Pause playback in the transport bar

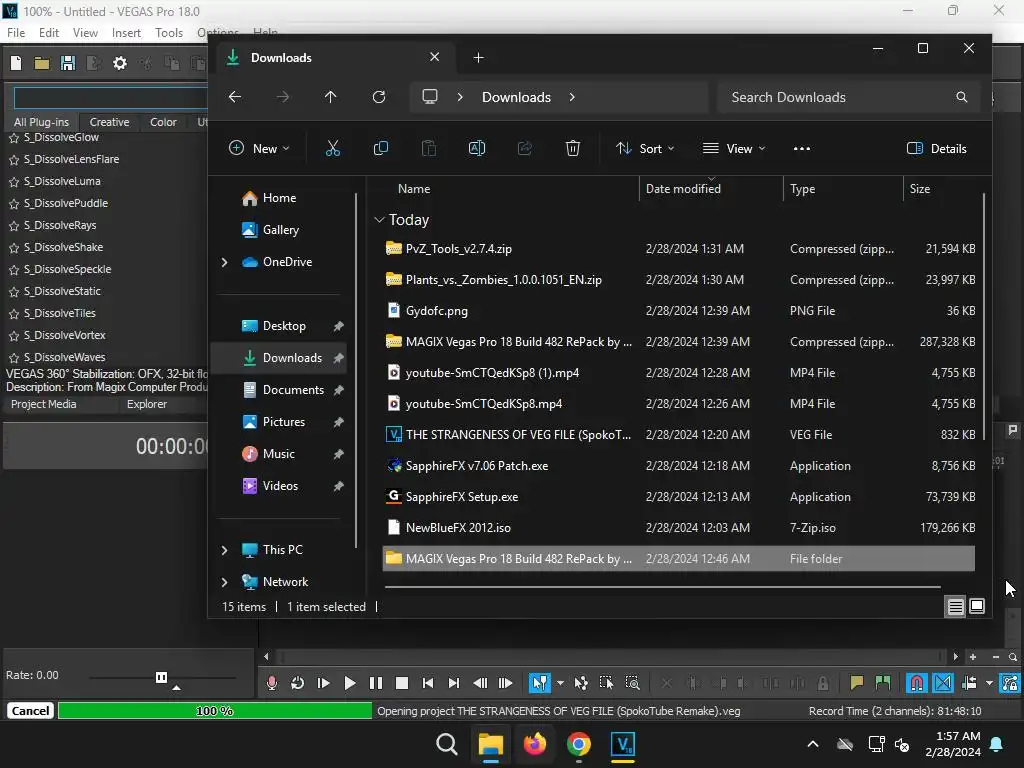[376, 683]
